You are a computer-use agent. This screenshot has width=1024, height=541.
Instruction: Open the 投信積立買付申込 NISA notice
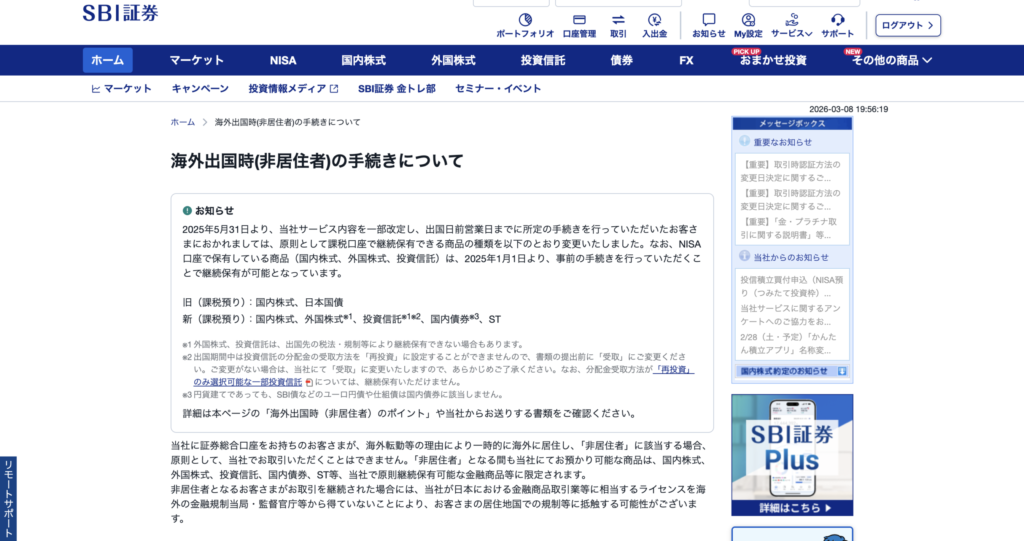[x=792, y=286]
